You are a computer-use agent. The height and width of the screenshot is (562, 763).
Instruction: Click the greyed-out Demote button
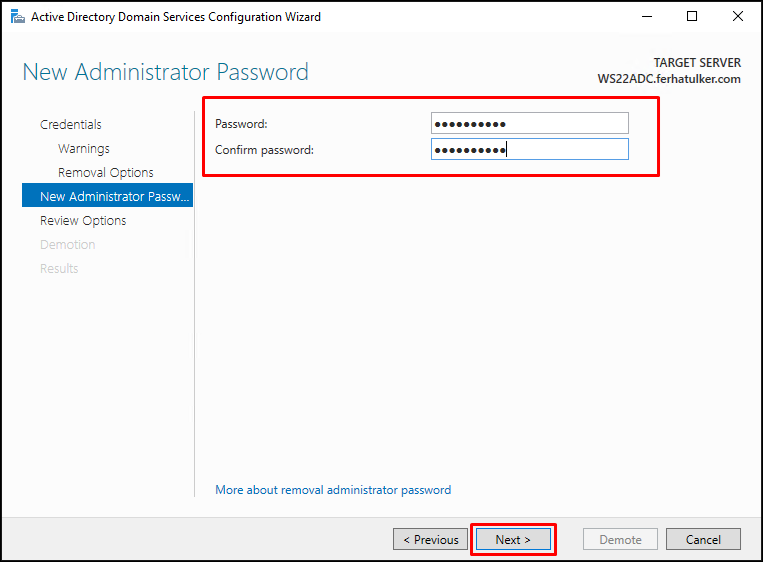[620, 539]
